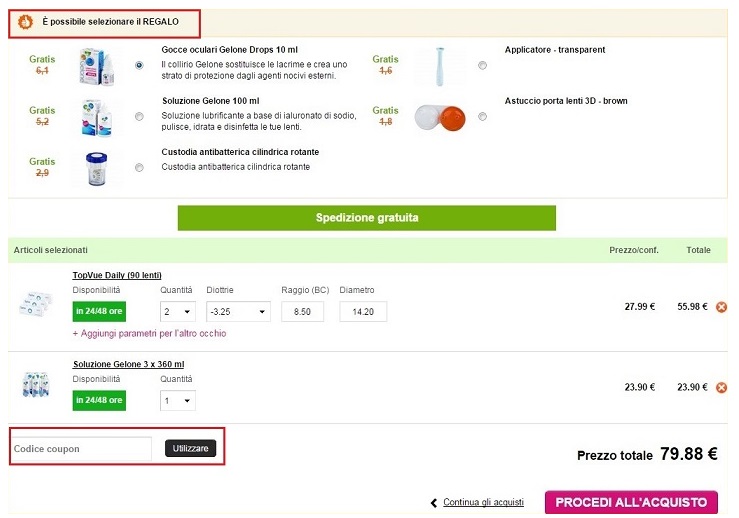
Task: Click the Prezzo totale 79.88 € amount
Action: (x=689, y=454)
